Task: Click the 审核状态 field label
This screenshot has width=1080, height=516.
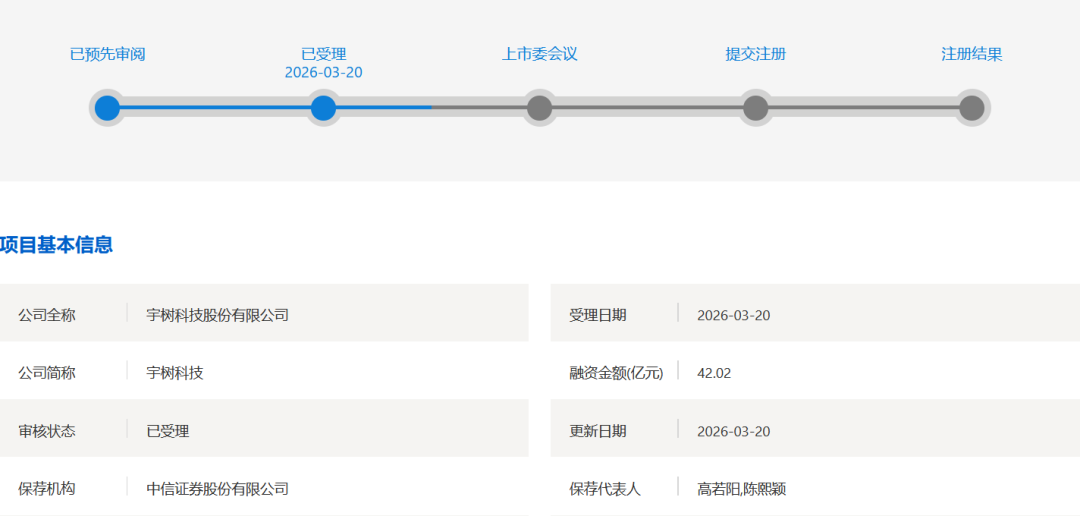Action: click(x=47, y=431)
